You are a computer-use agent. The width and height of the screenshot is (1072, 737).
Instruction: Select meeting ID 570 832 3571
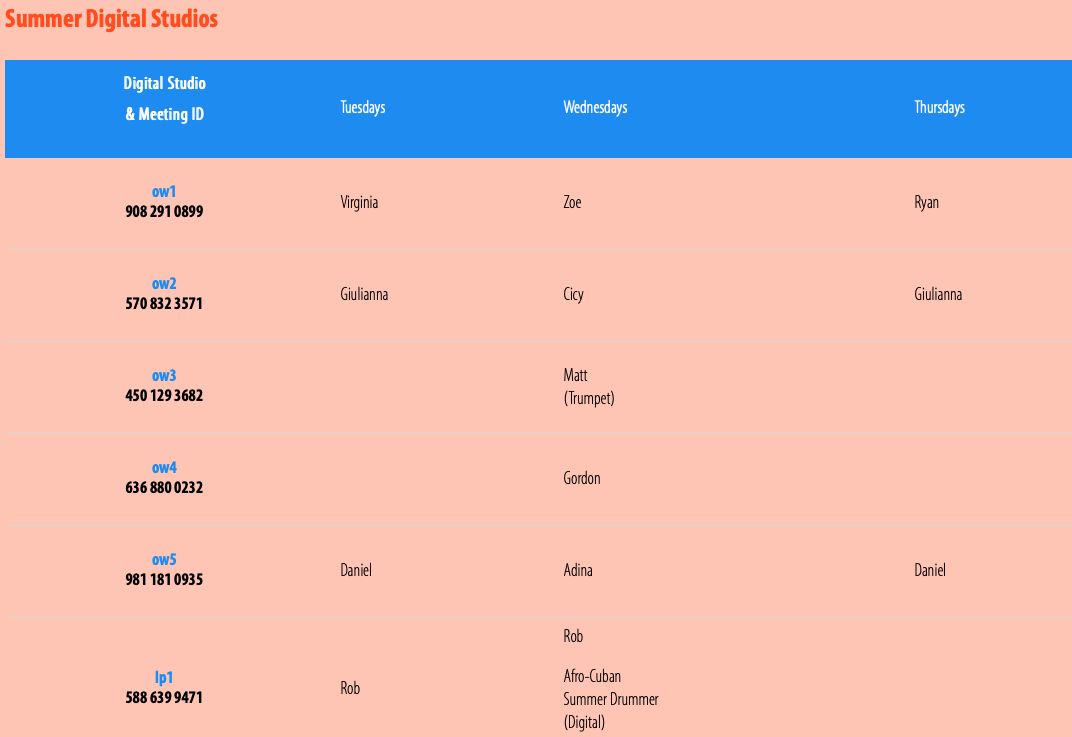(x=164, y=304)
